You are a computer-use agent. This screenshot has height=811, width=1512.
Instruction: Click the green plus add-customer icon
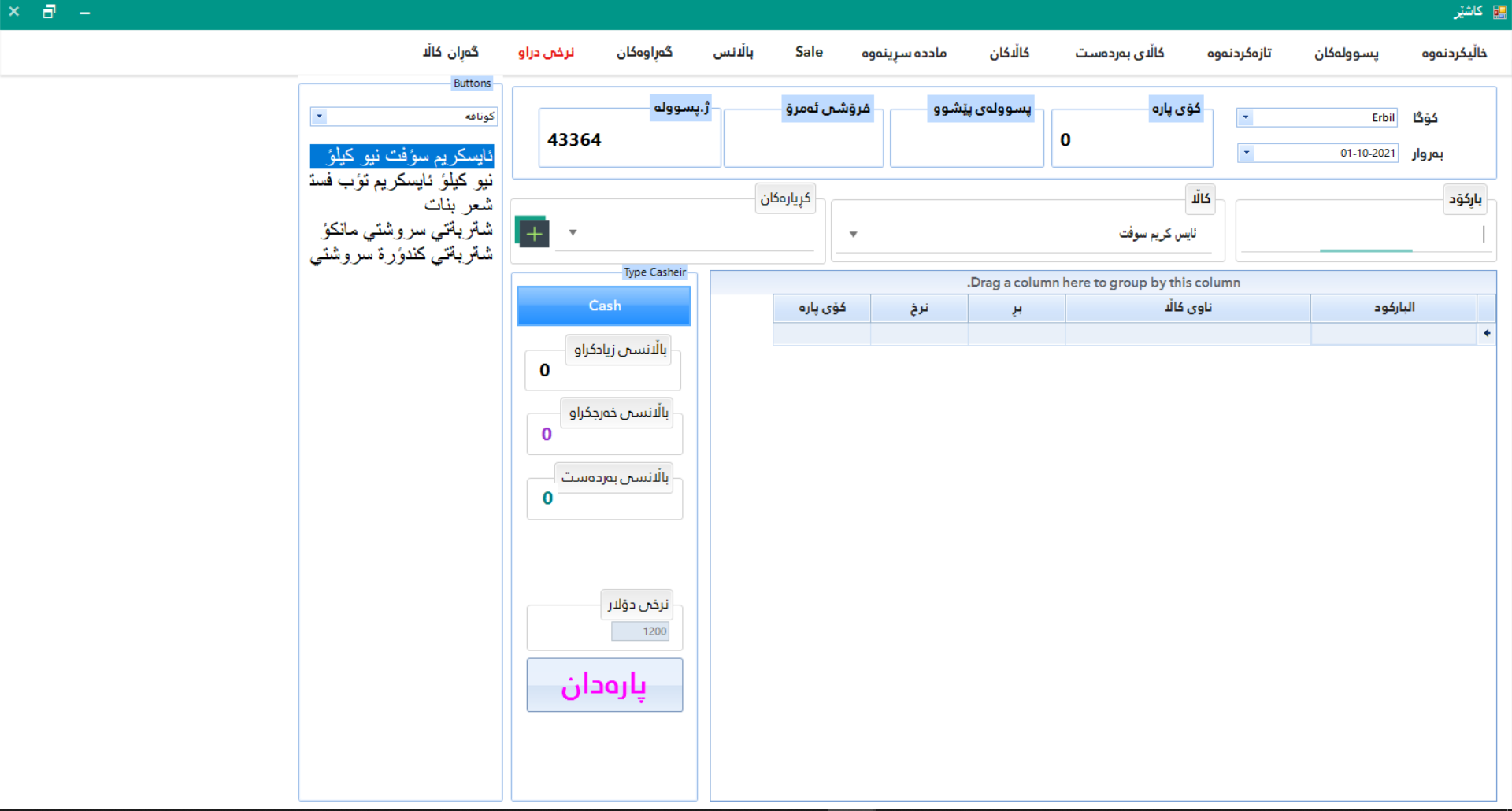[533, 232]
